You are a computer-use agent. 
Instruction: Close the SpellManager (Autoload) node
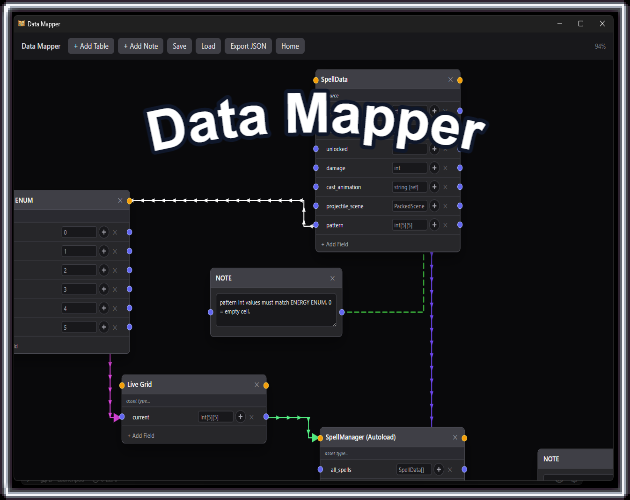click(455, 437)
